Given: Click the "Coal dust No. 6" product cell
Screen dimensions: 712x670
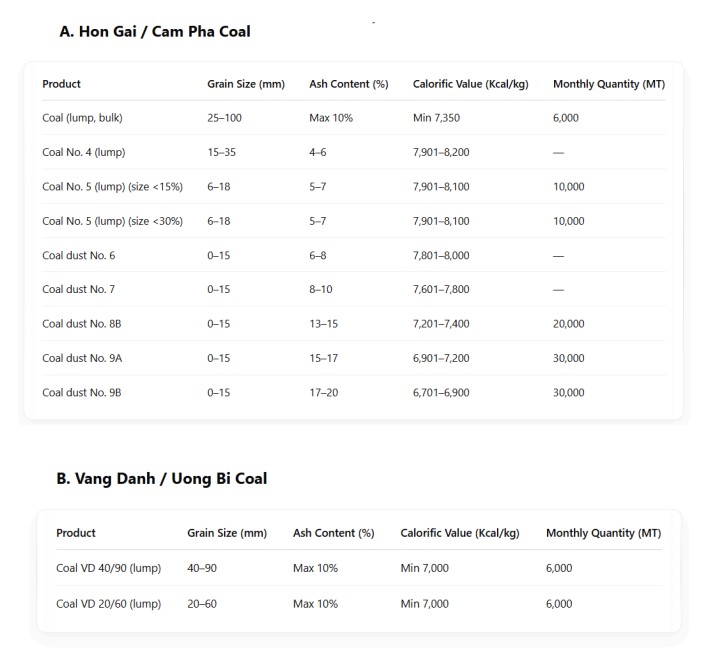Looking at the screenshot, I should click(78, 256).
